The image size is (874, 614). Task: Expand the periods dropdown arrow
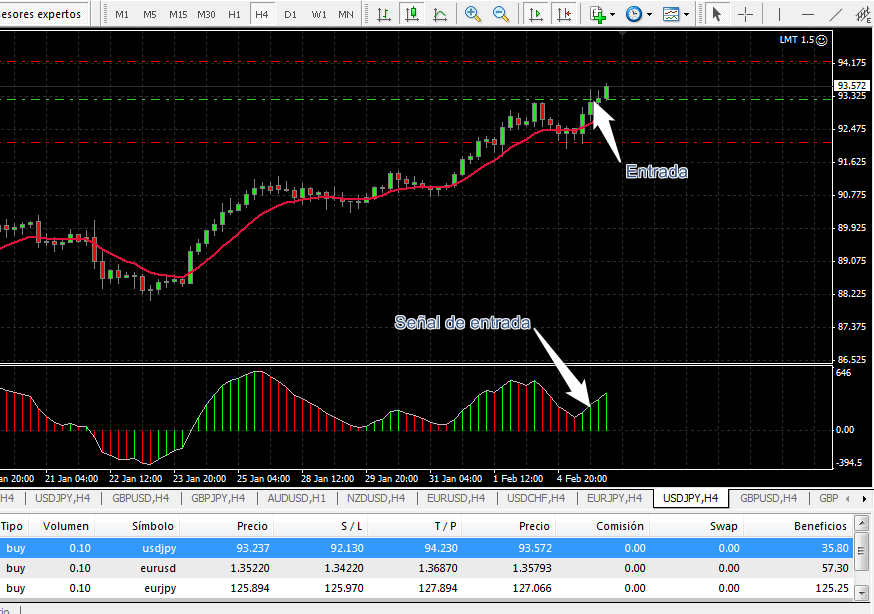click(649, 14)
